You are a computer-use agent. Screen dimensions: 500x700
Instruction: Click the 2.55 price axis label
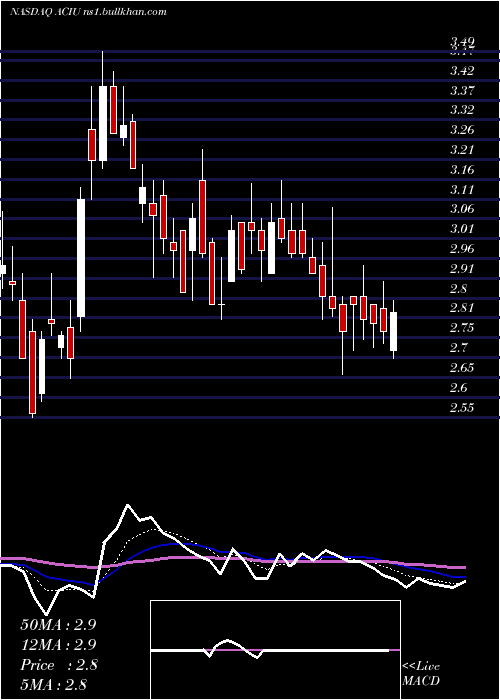click(462, 408)
